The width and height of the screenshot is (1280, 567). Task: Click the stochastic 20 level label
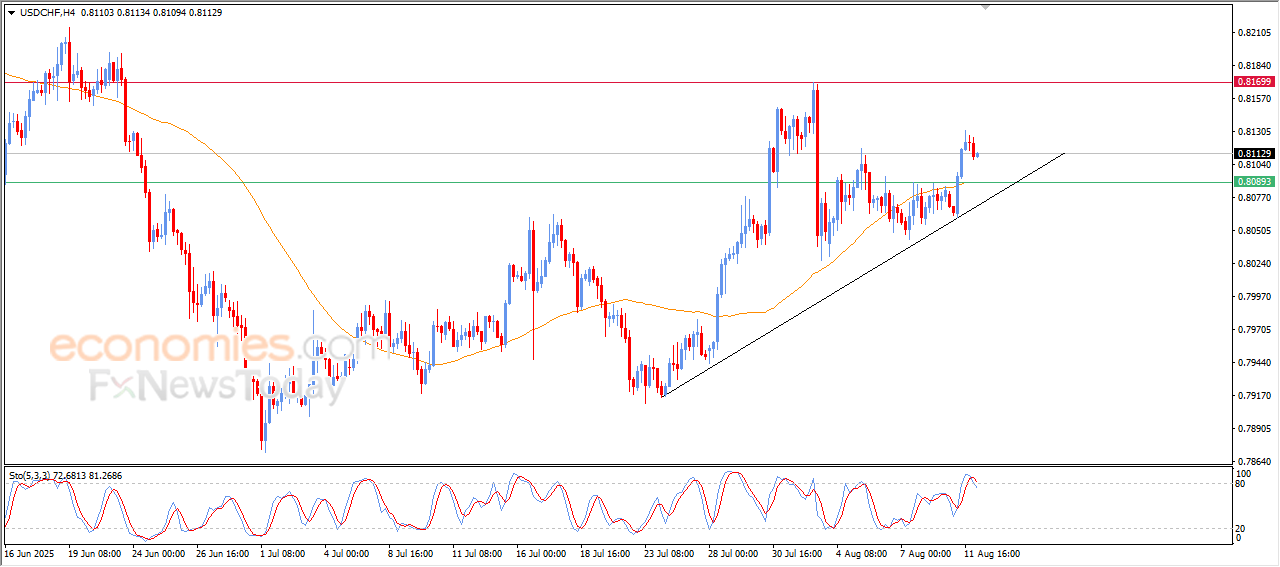(x=1241, y=527)
